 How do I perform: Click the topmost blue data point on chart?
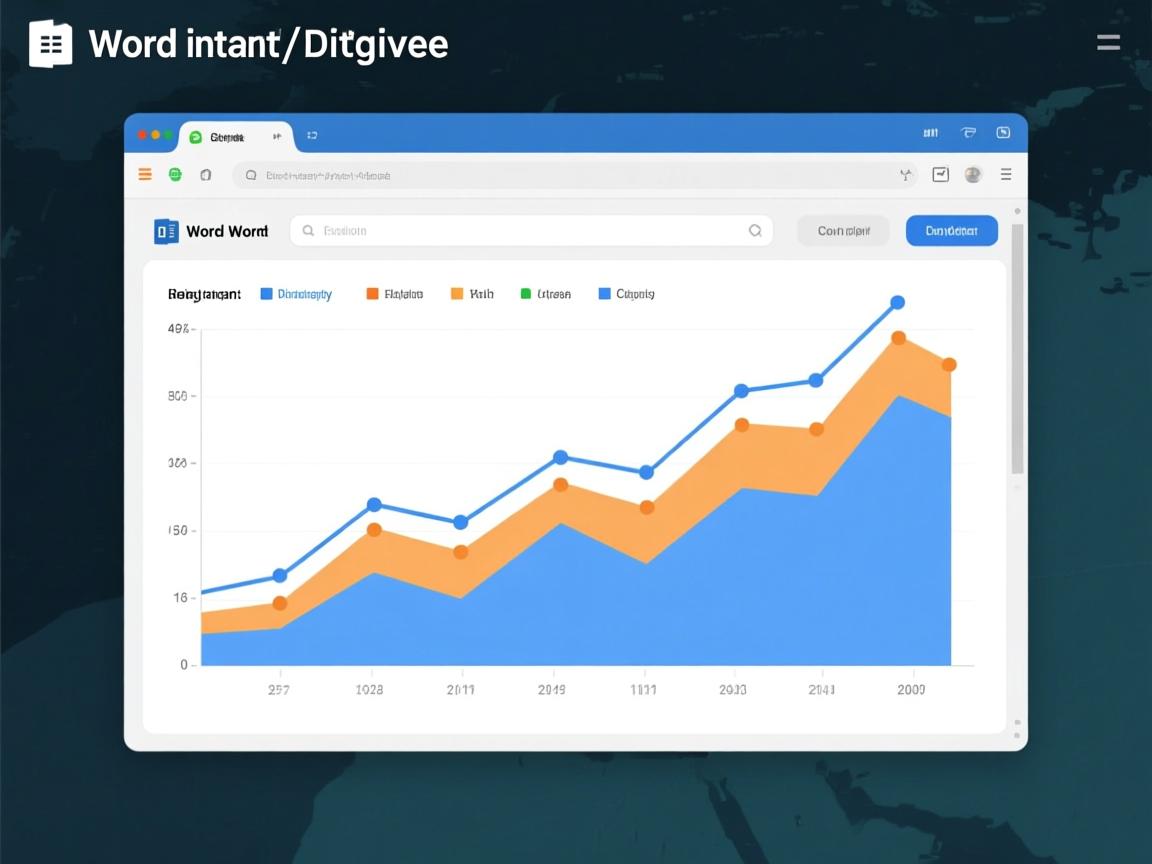coord(897,303)
